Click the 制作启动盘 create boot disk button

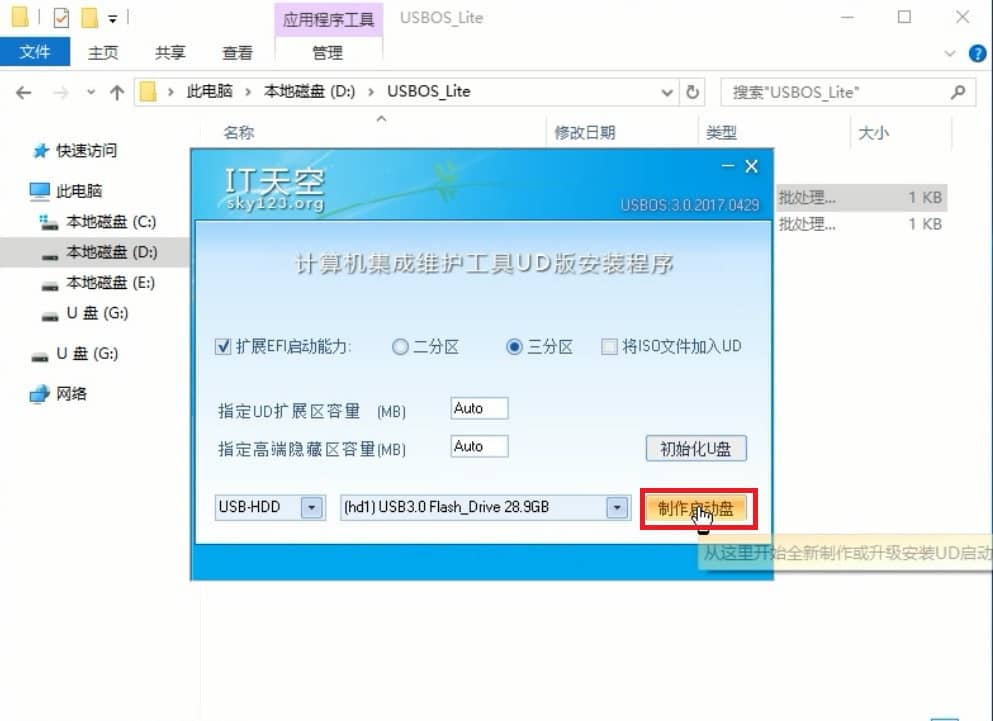coord(696,508)
